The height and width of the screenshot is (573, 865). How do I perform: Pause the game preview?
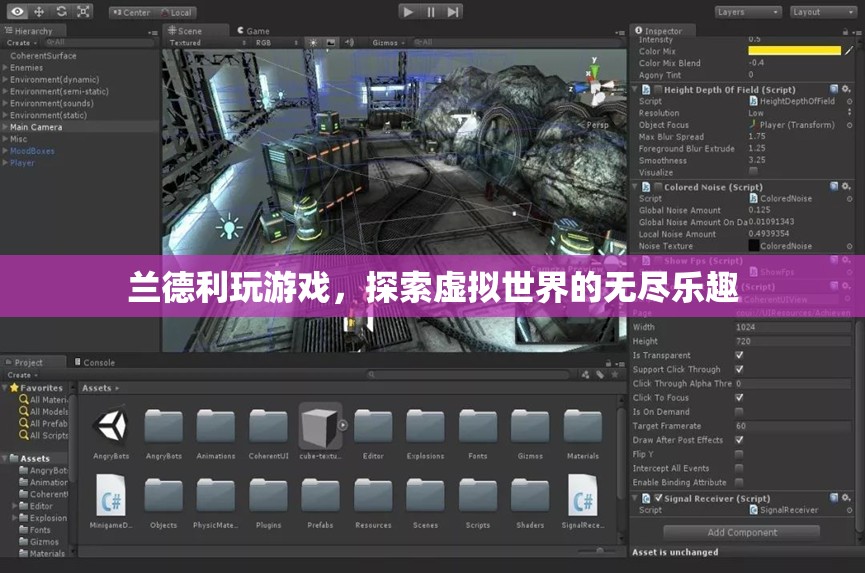pyautogui.click(x=430, y=12)
